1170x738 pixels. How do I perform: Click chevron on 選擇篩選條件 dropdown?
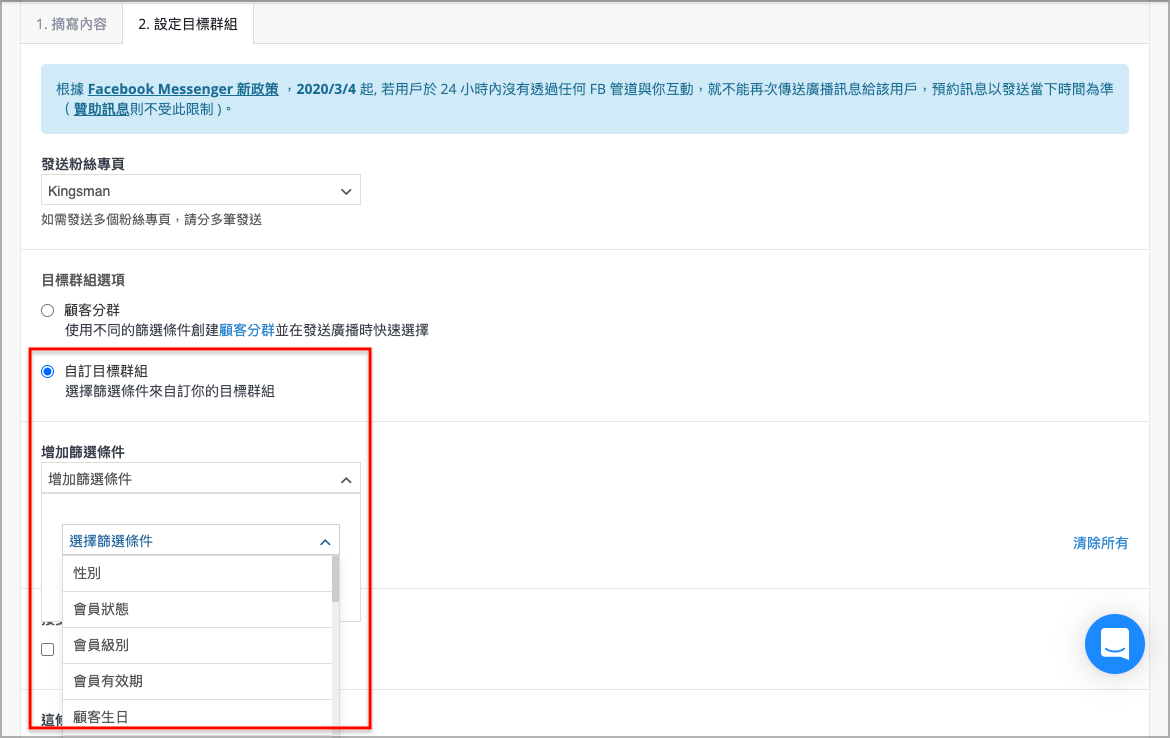325,542
